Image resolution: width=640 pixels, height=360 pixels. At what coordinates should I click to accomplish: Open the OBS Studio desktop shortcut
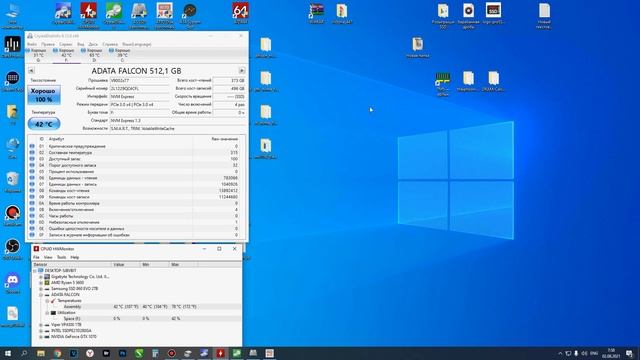[x=13, y=250]
